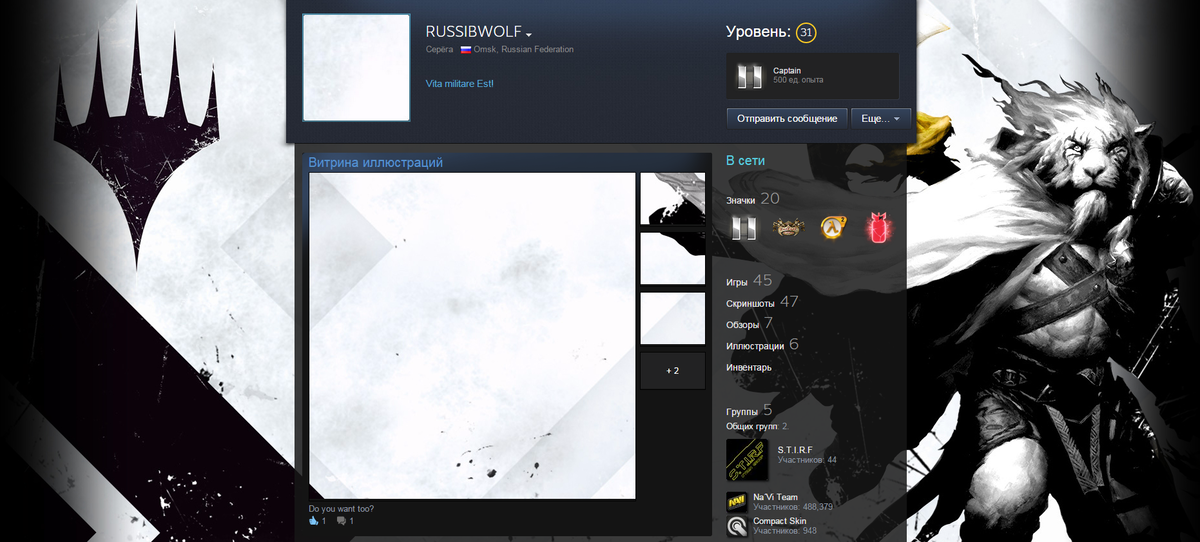Click the Half-Life 2 orange badge icon
1200x542 pixels.
[834, 229]
